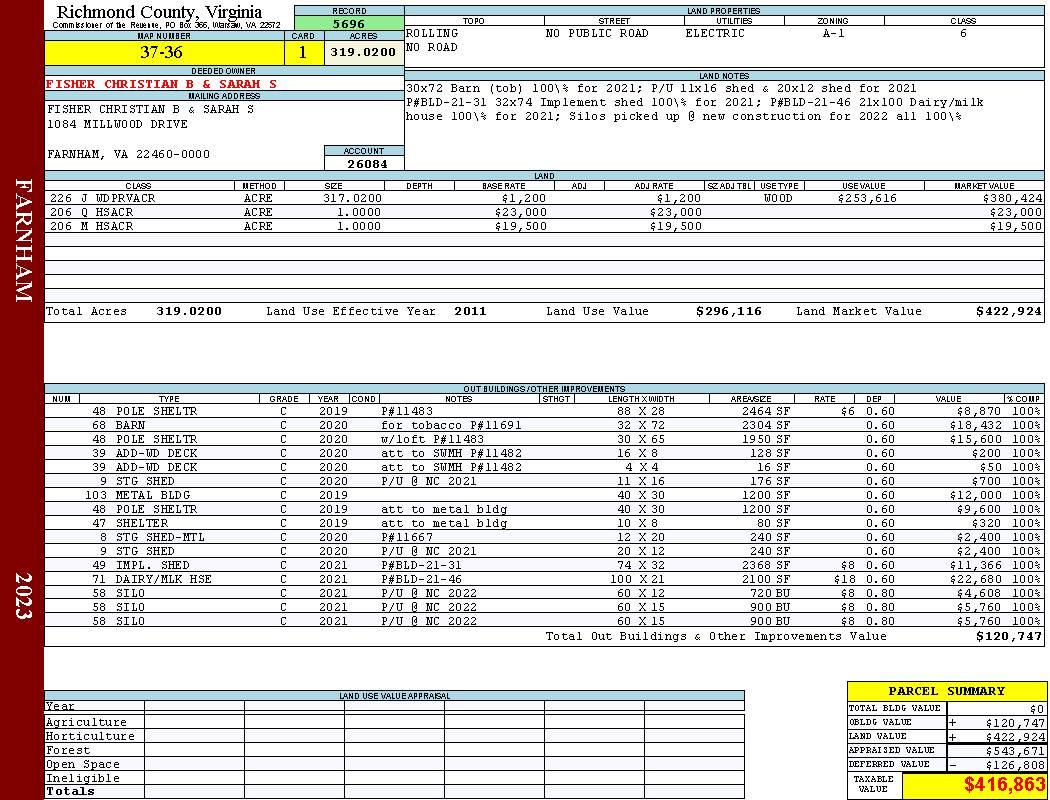Click appraised value $543,671
Image resolution: width=1050 pixels, height=800 pixels.
tap(1015, 751)
